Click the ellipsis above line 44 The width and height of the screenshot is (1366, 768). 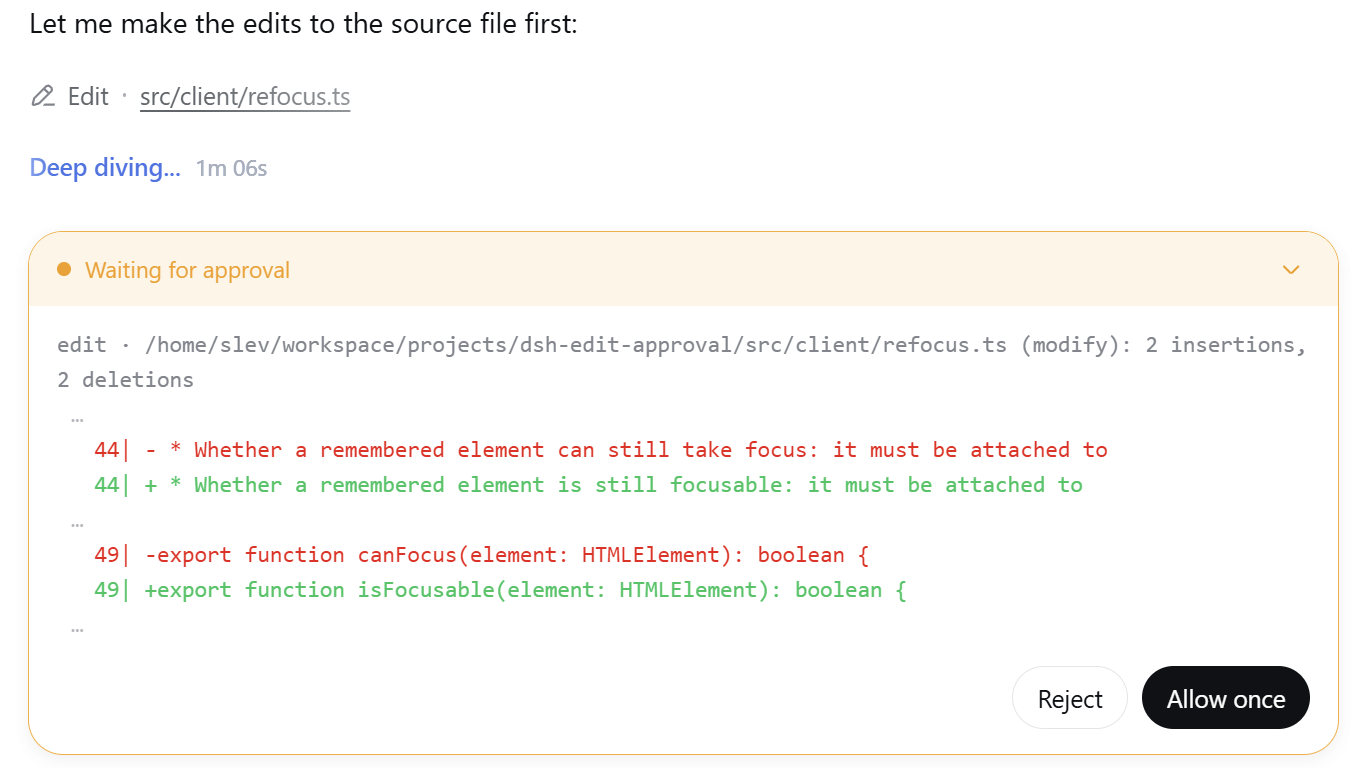pyautogui.click(x=78, y=418)
